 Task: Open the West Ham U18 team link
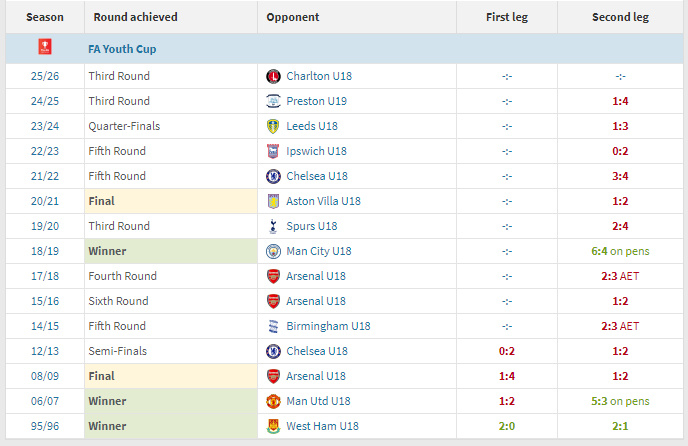click(x=321, y=426)
